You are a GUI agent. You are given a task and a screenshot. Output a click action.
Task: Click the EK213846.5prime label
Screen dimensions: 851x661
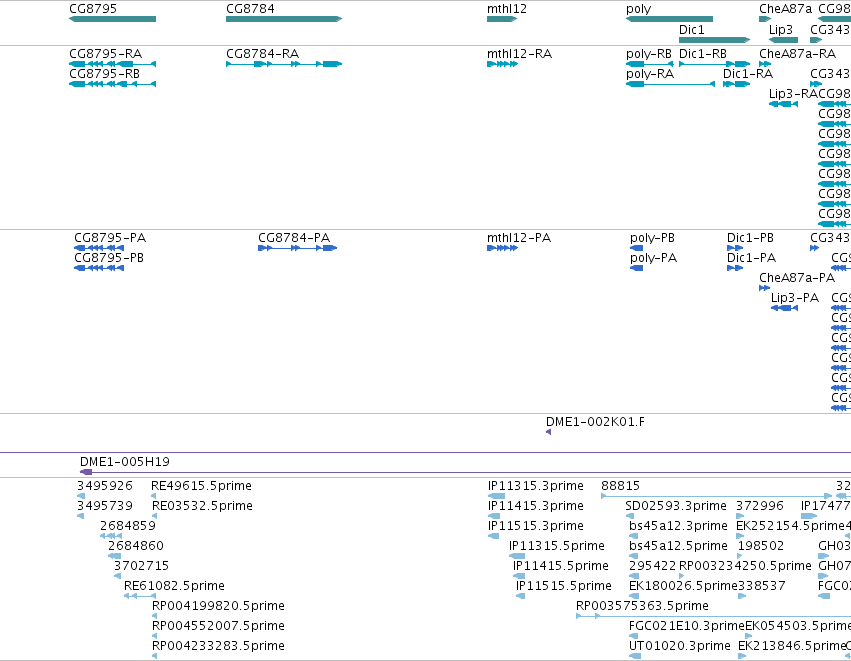(792, 646)
